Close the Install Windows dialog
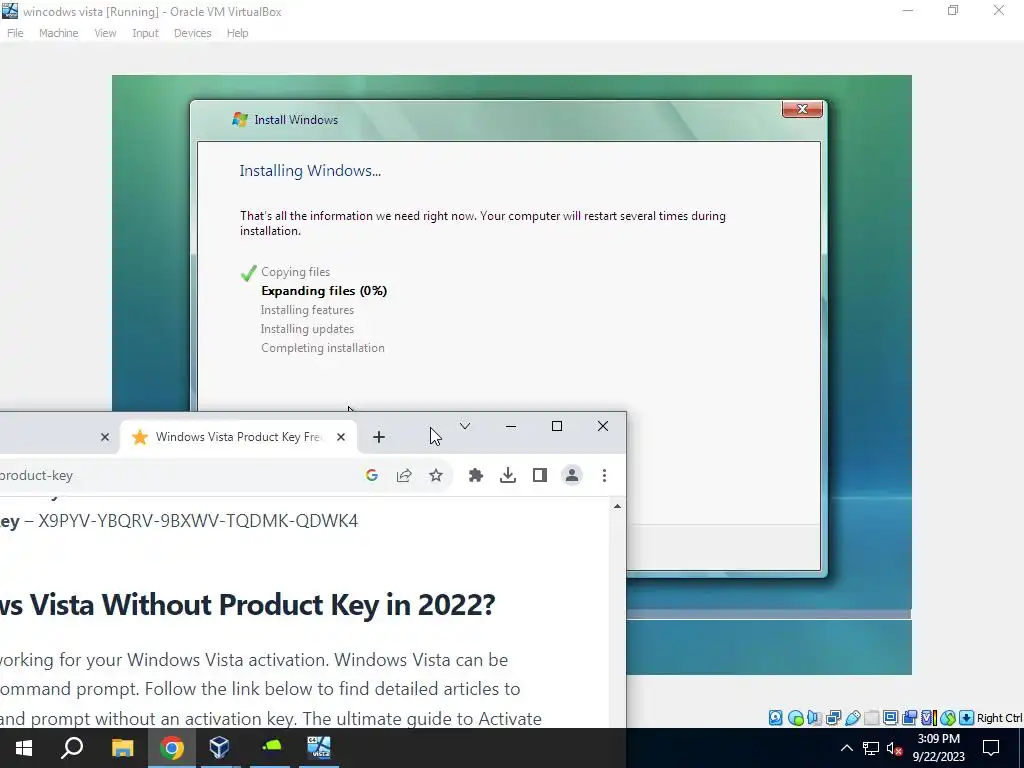This screenshot has height=768, width=1024. (x=803, y=109)
